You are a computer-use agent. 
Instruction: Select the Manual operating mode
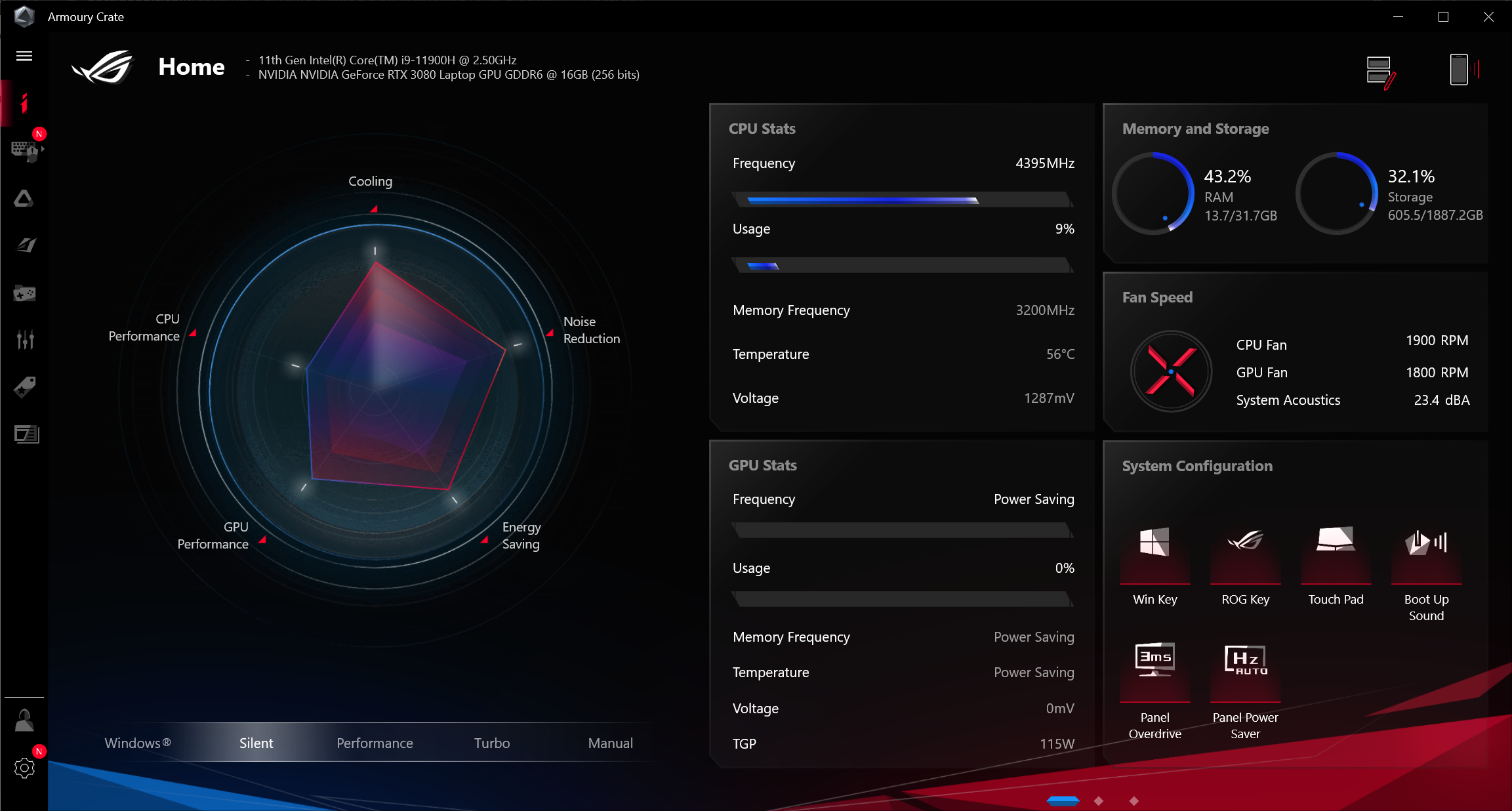610,743
